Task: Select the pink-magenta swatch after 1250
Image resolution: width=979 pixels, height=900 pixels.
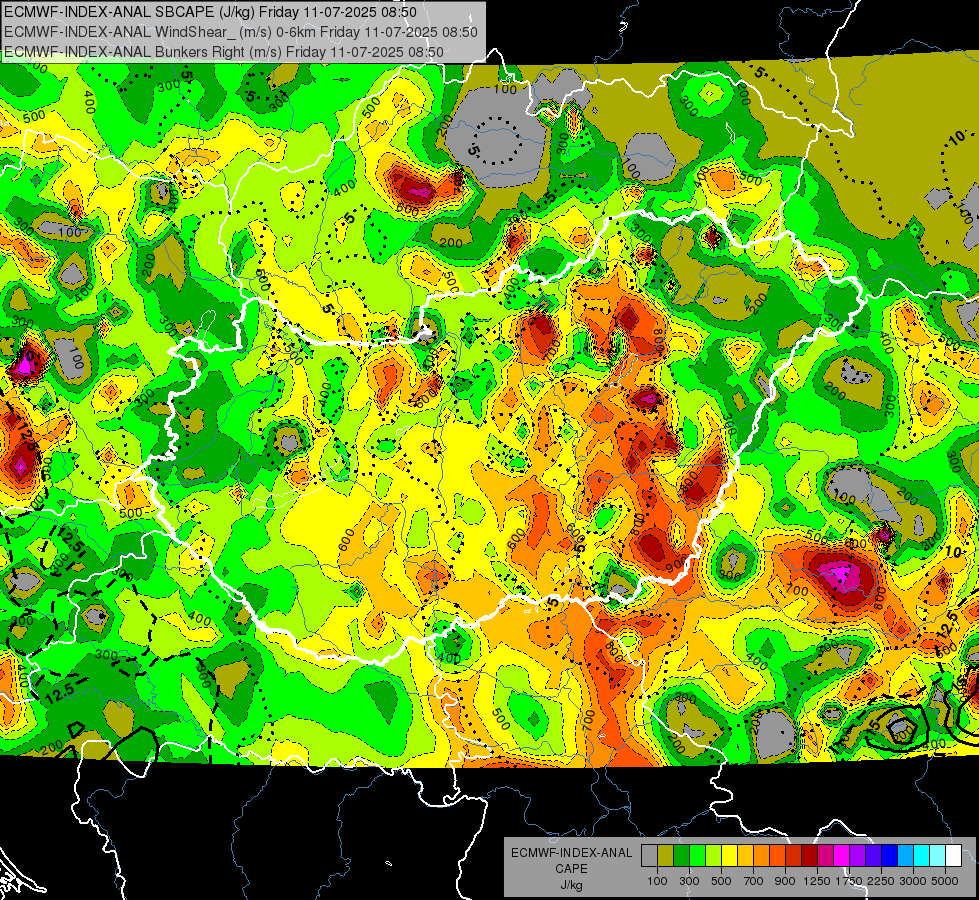Action: click(825, 856)
